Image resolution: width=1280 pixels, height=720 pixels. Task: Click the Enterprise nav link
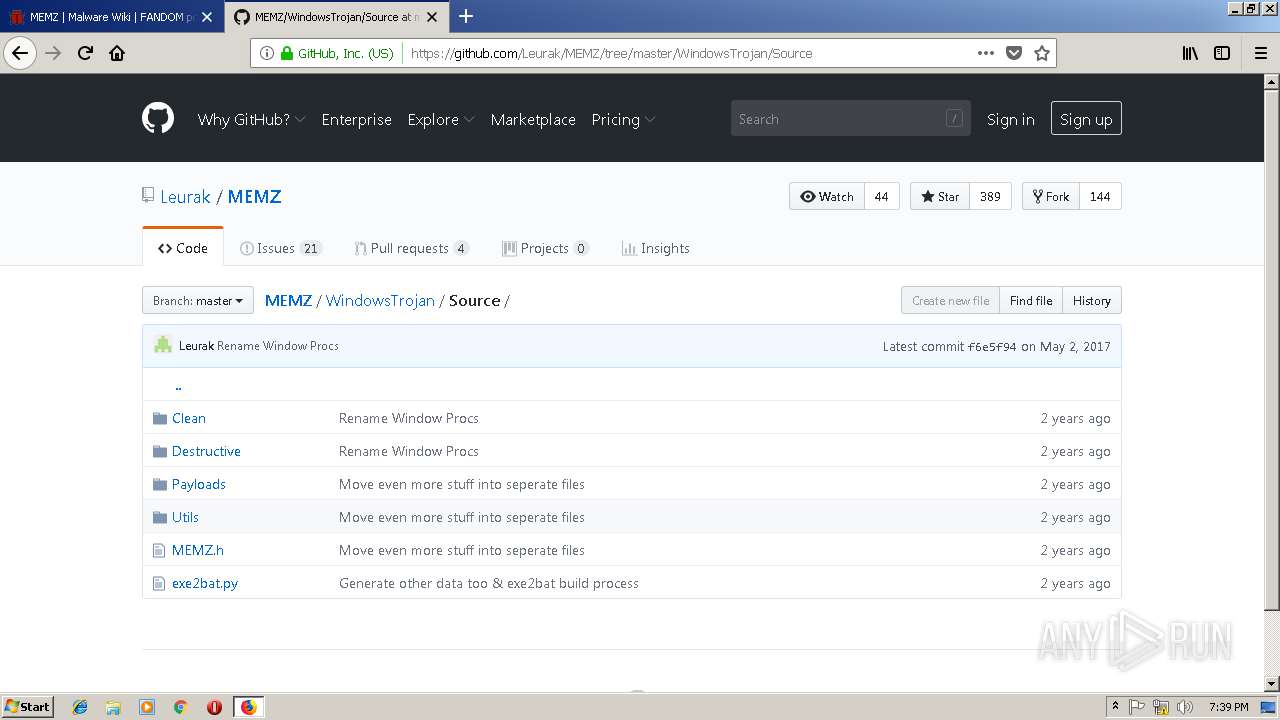[x=356, y=119]
